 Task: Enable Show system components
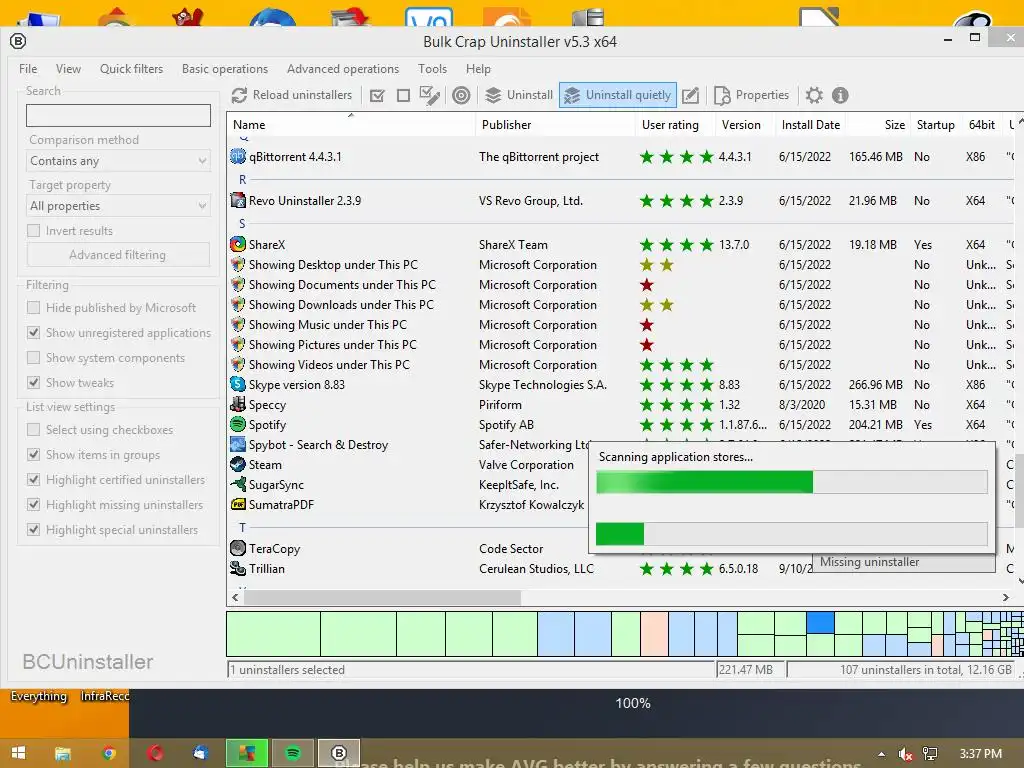[x=33, y=358]
